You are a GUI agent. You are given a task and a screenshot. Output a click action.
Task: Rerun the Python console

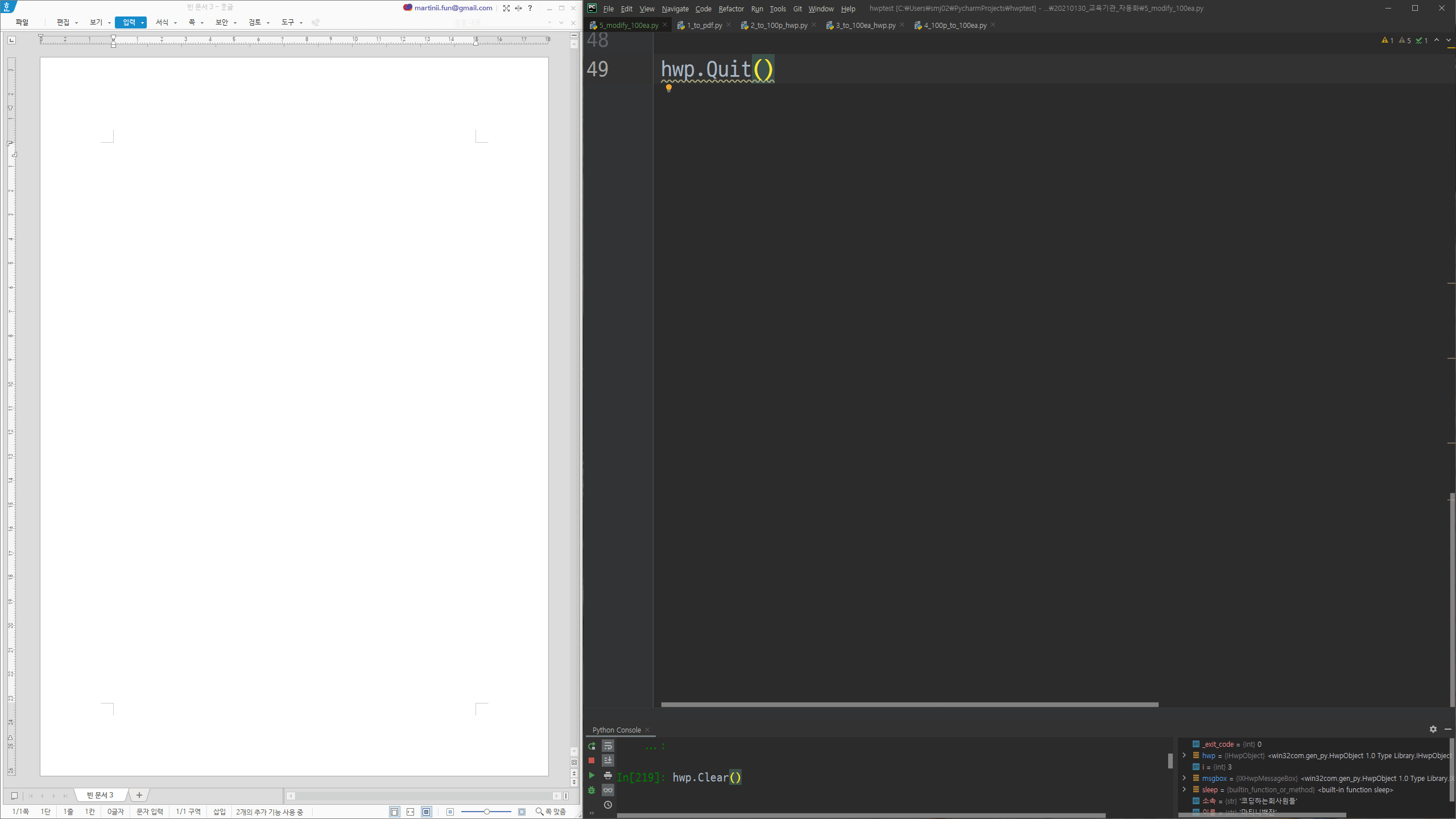point(591,746)
